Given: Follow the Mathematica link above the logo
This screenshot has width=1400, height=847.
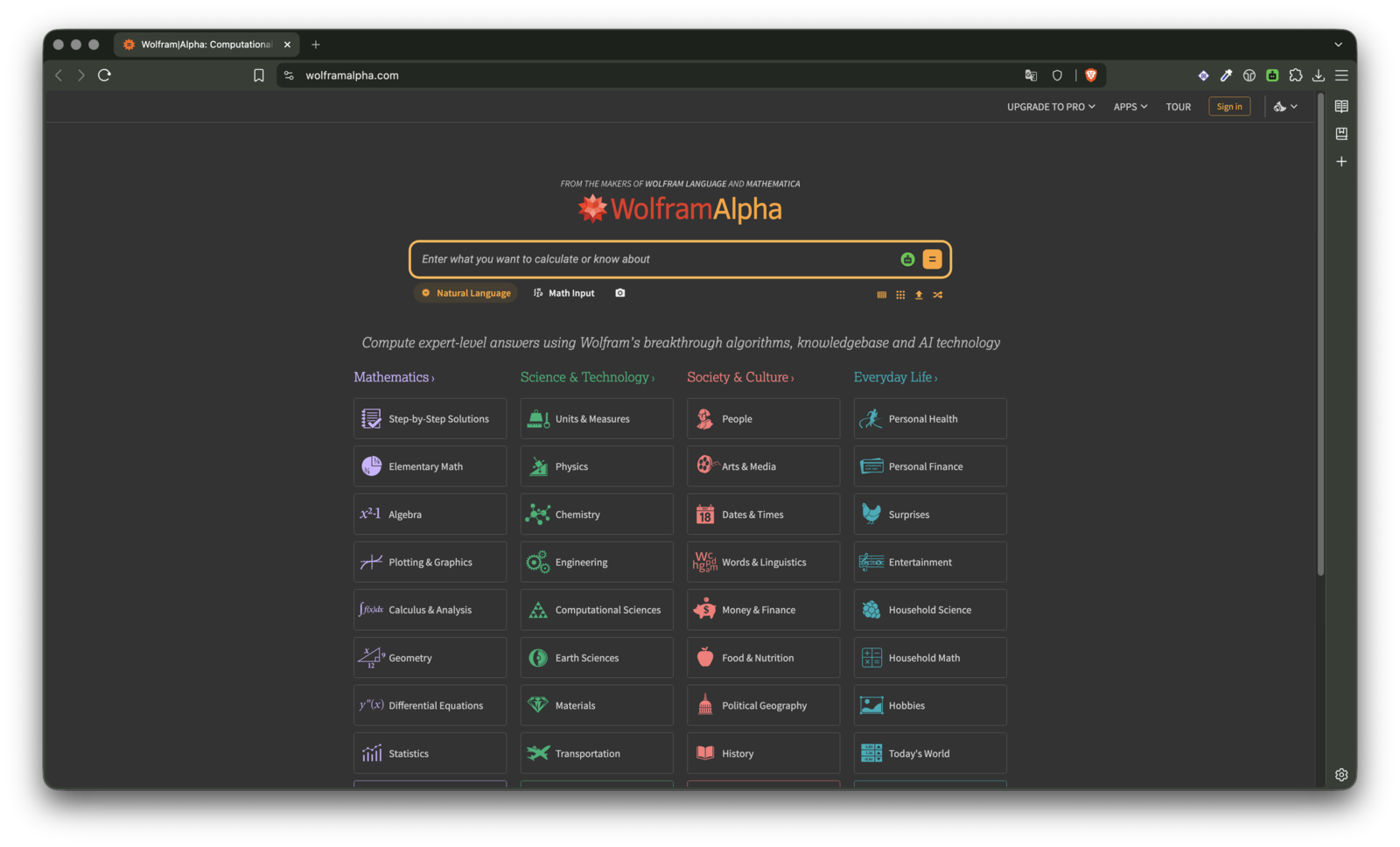Looking at the screenshot, I should click(773, 184).
